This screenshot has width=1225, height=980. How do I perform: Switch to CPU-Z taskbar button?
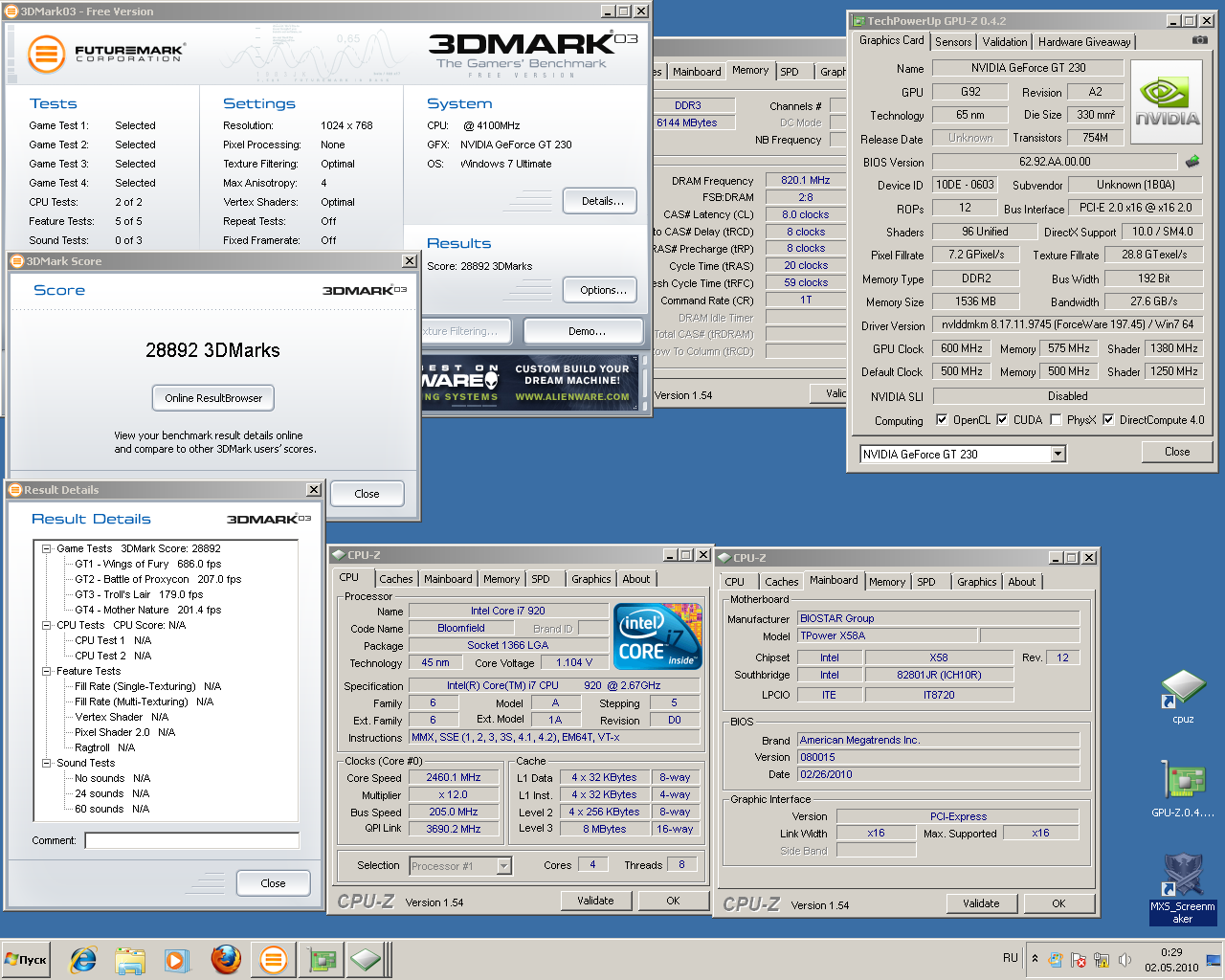pyautogui.click(x=367, y=959)
